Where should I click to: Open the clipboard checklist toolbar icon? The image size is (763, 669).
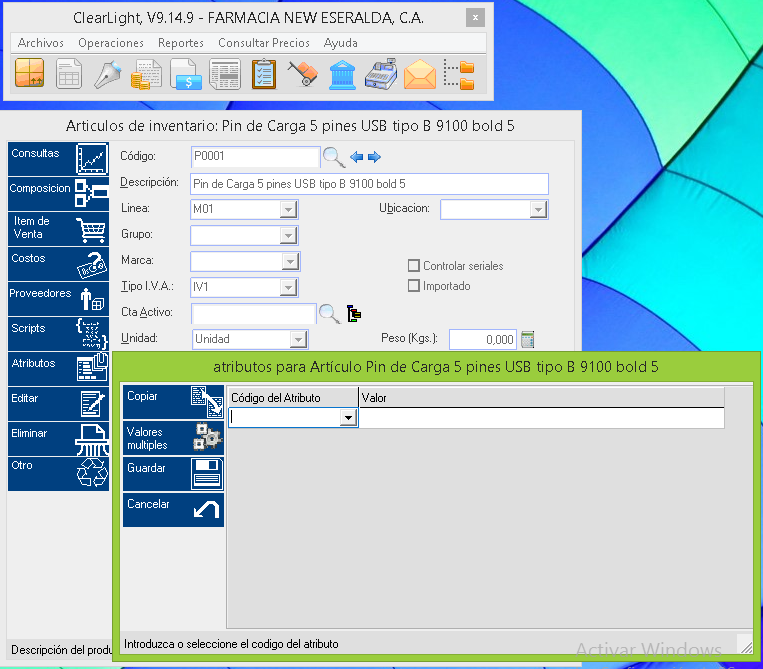264,75
